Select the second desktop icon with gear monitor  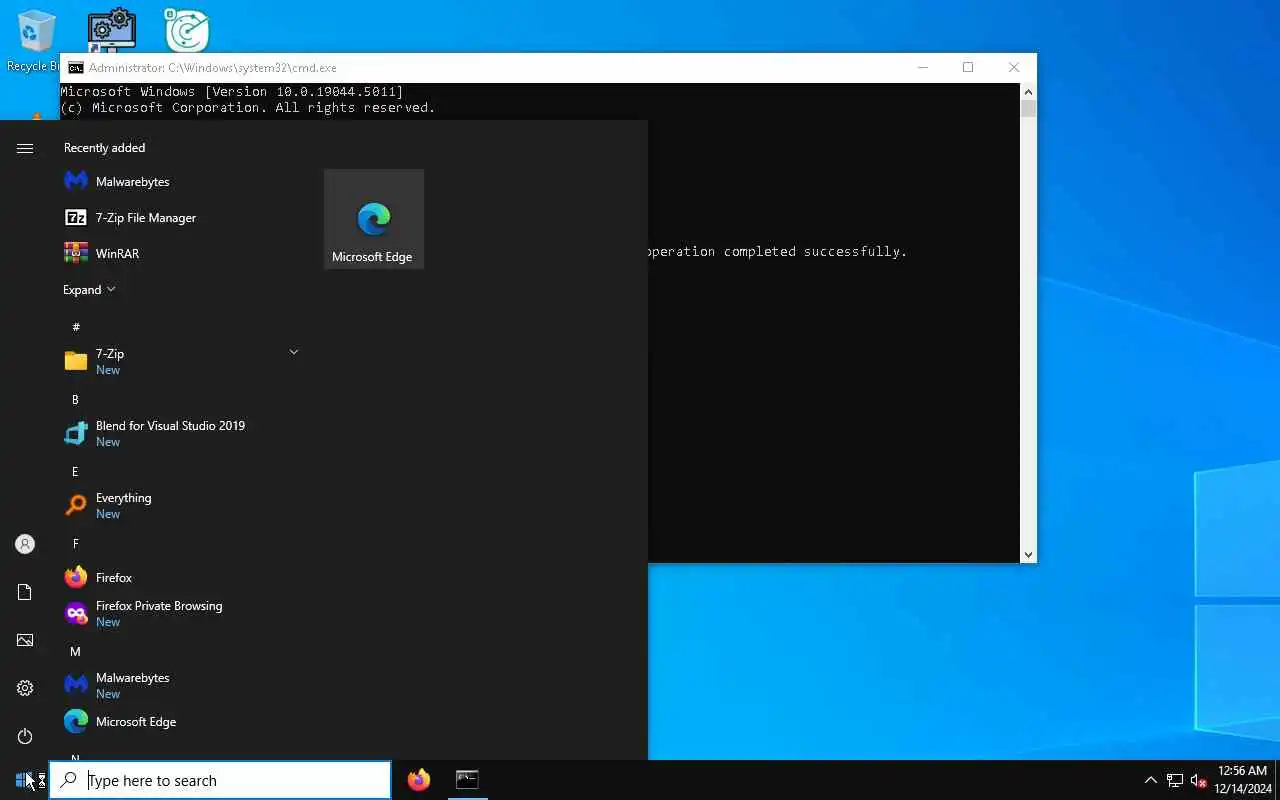(x=111, y=30)
